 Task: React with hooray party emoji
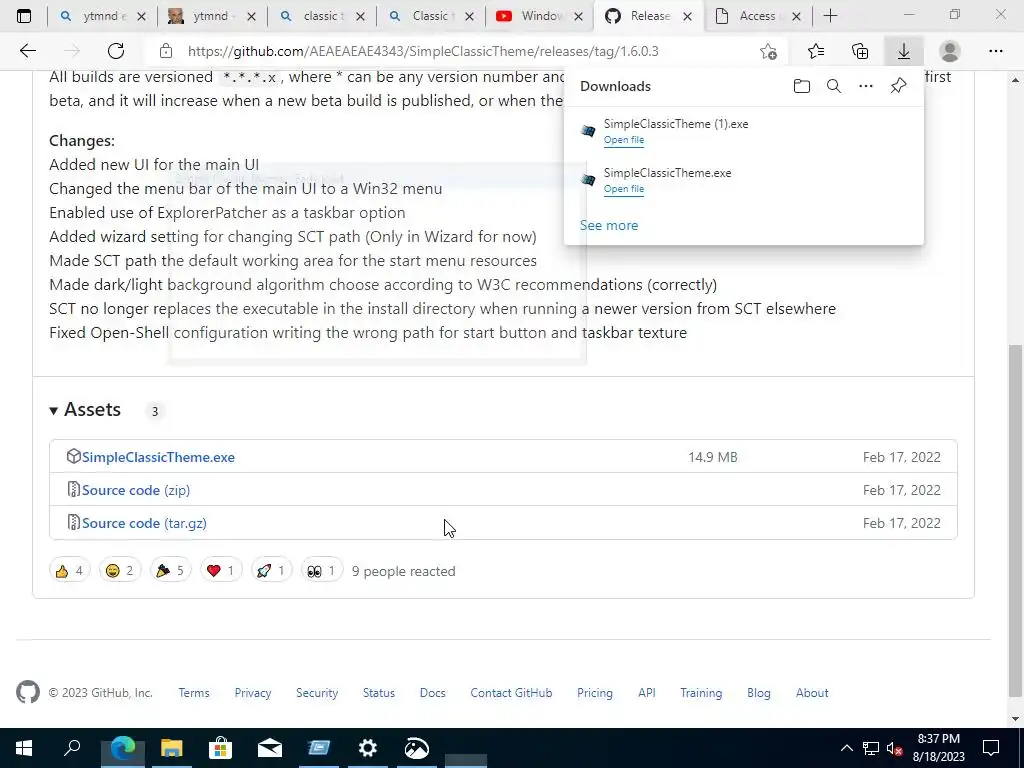(x=170, y=571)
